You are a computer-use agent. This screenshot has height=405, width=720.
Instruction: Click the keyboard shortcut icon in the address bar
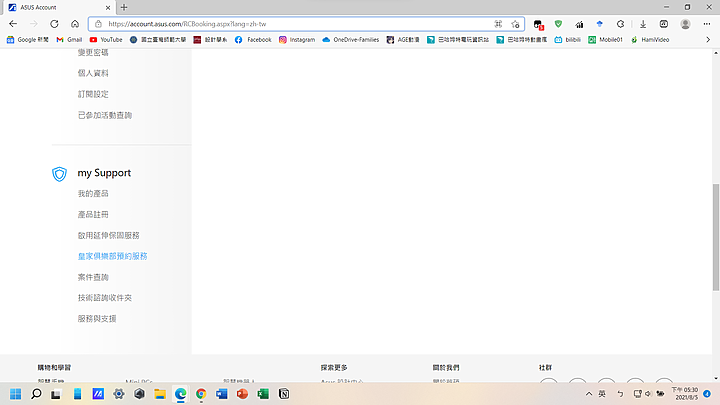tap(498, 24)
